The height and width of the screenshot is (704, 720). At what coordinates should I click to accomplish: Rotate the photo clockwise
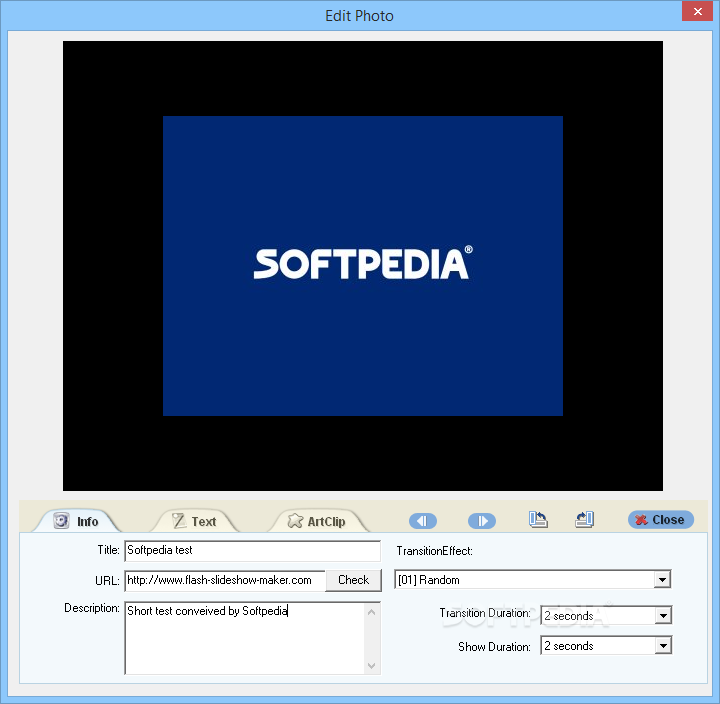585,520
